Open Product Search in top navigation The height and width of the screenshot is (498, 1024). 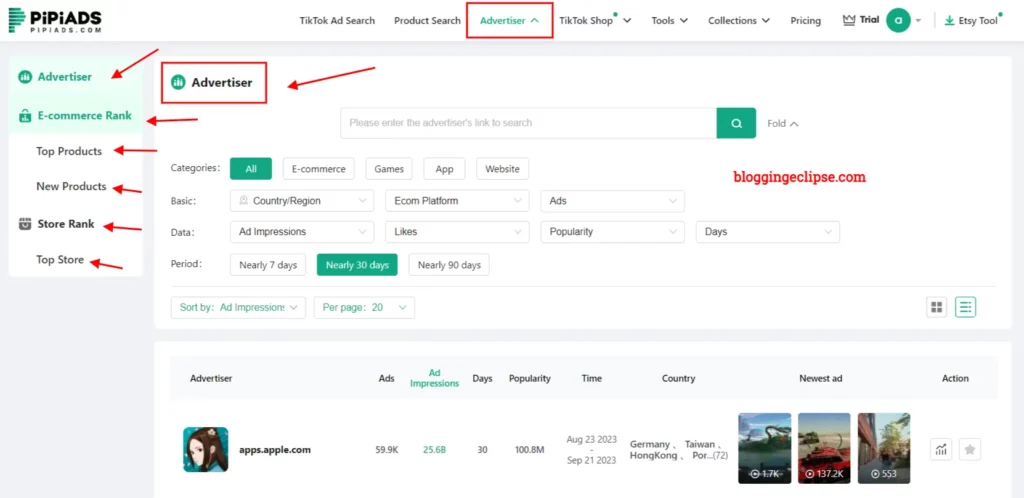(427, 20)
